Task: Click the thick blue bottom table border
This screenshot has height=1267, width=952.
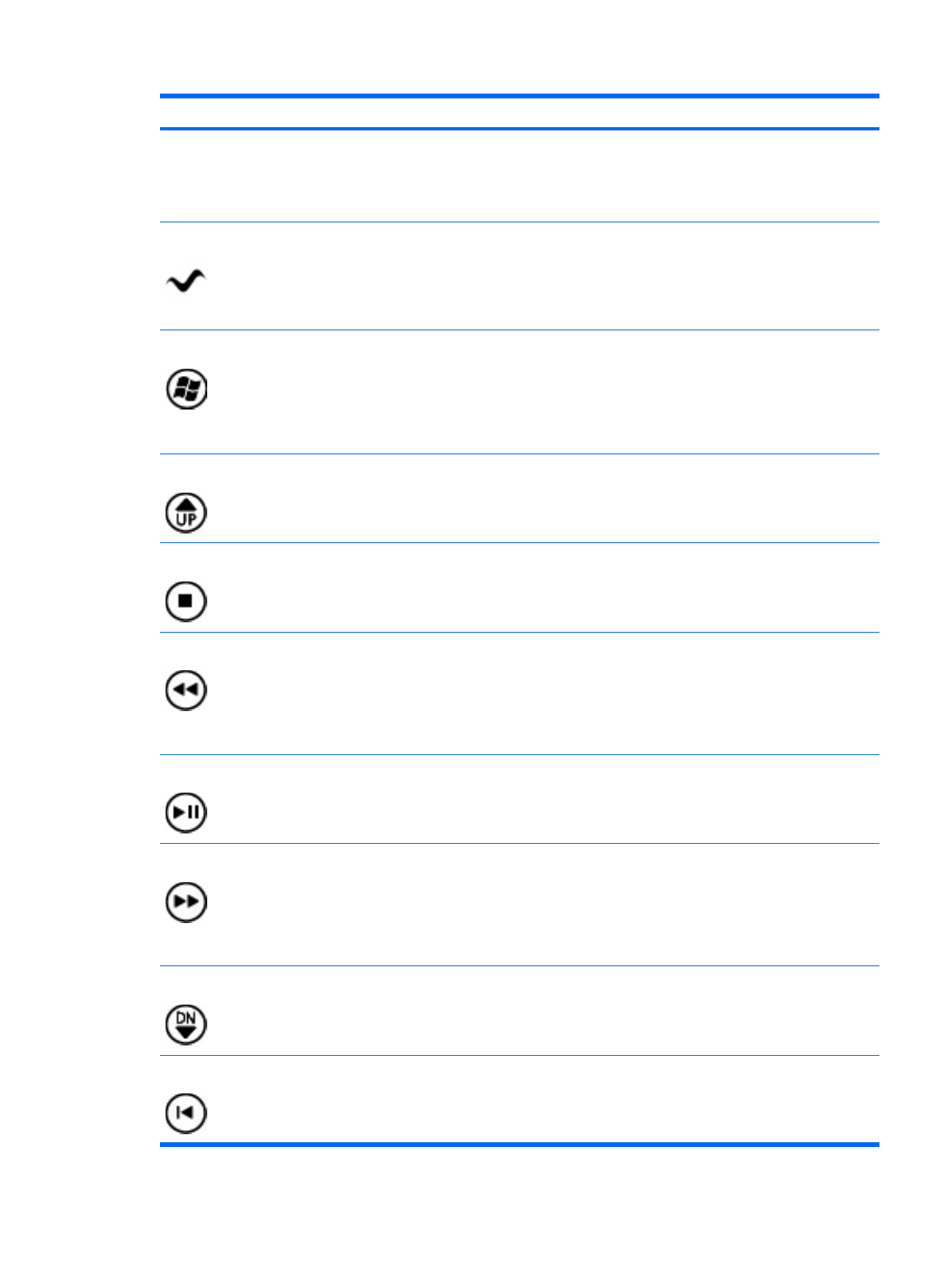Action: click(x=519, y=1145)
